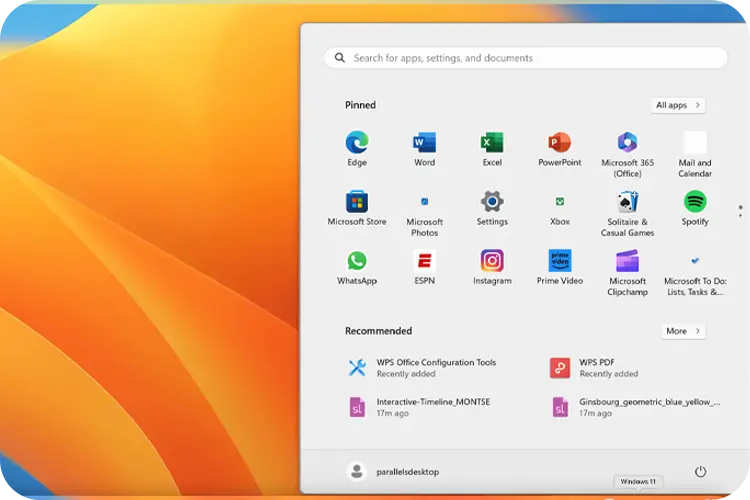Viewport: 750px width, 500px height.
Task: Open Microsoft Edge from pinned apps
Action: pyautogui.click(x=357, y=143)
